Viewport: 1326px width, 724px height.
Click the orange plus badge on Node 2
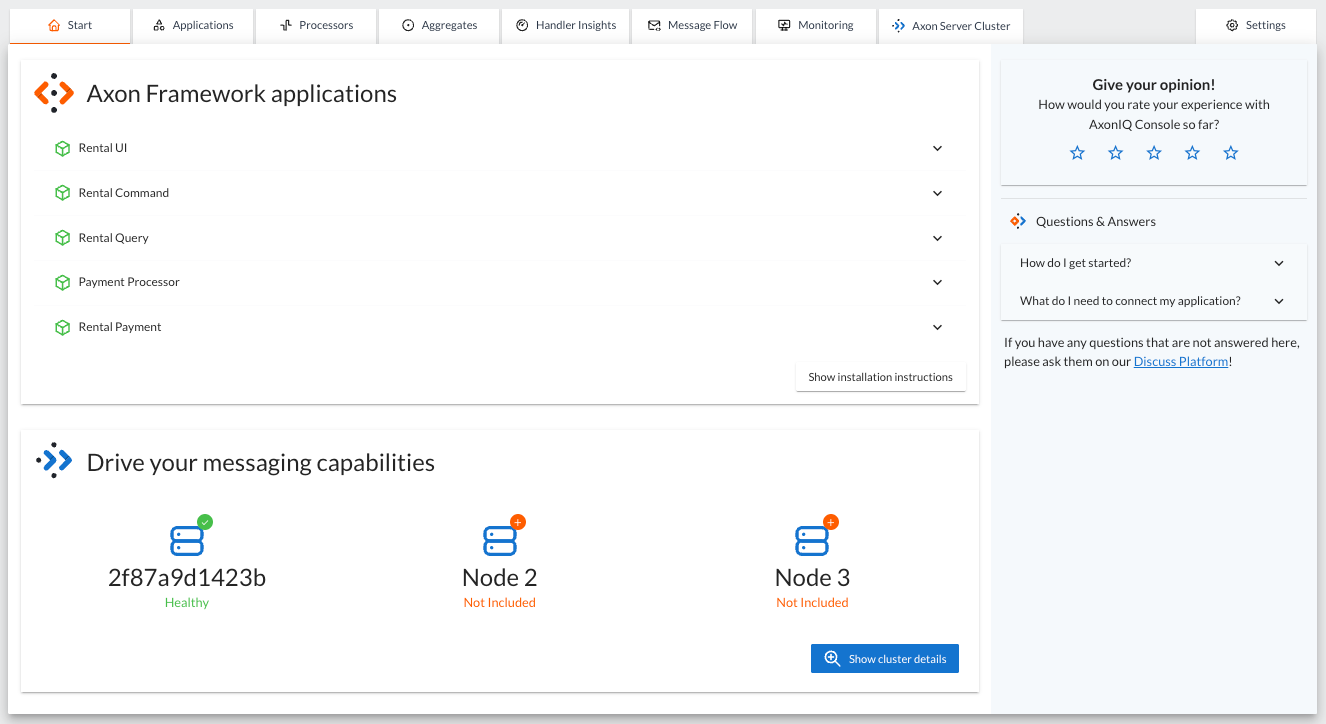coord(518,522)
